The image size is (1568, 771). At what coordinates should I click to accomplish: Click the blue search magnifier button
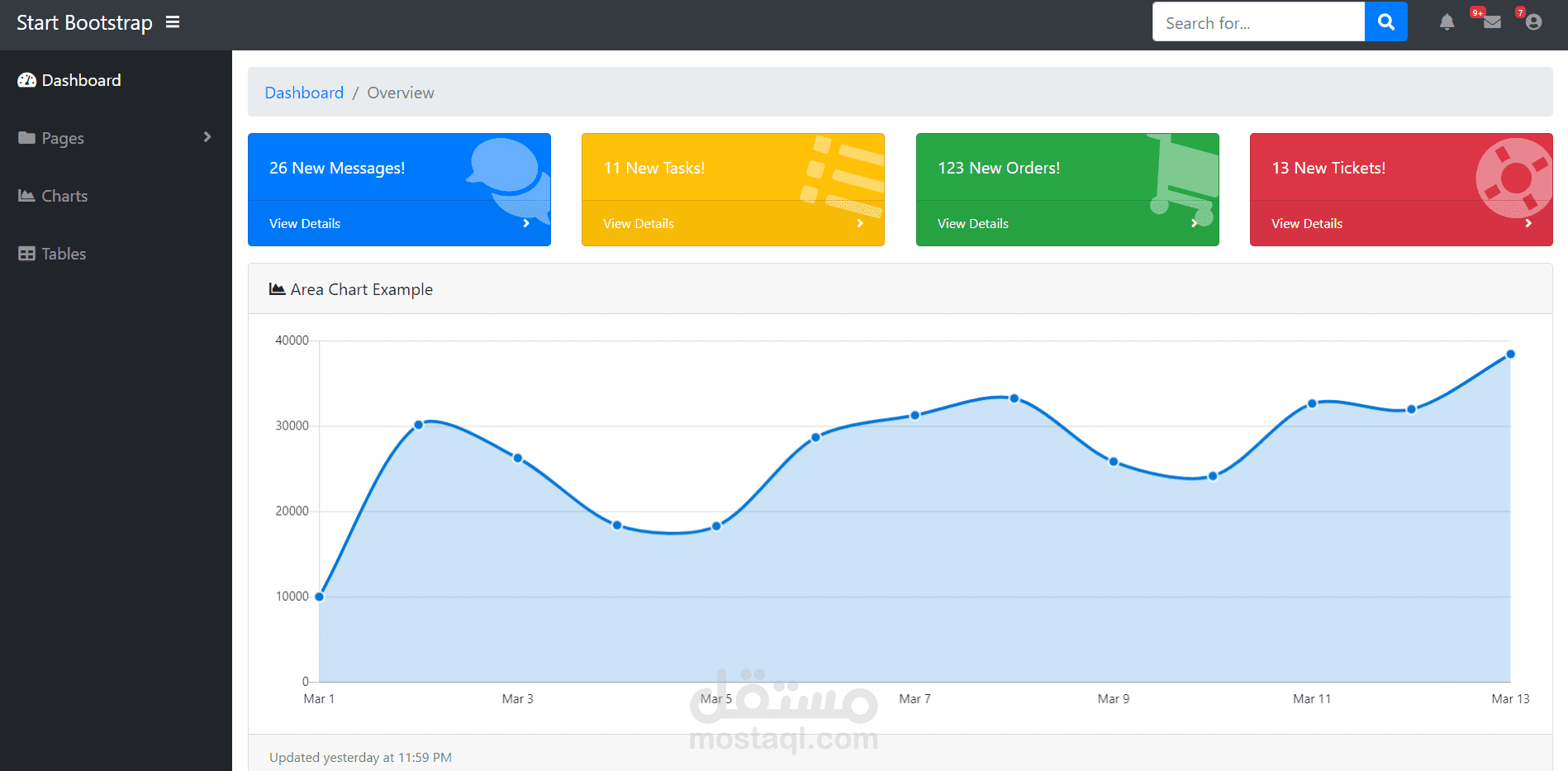[x=1385, y=21]
